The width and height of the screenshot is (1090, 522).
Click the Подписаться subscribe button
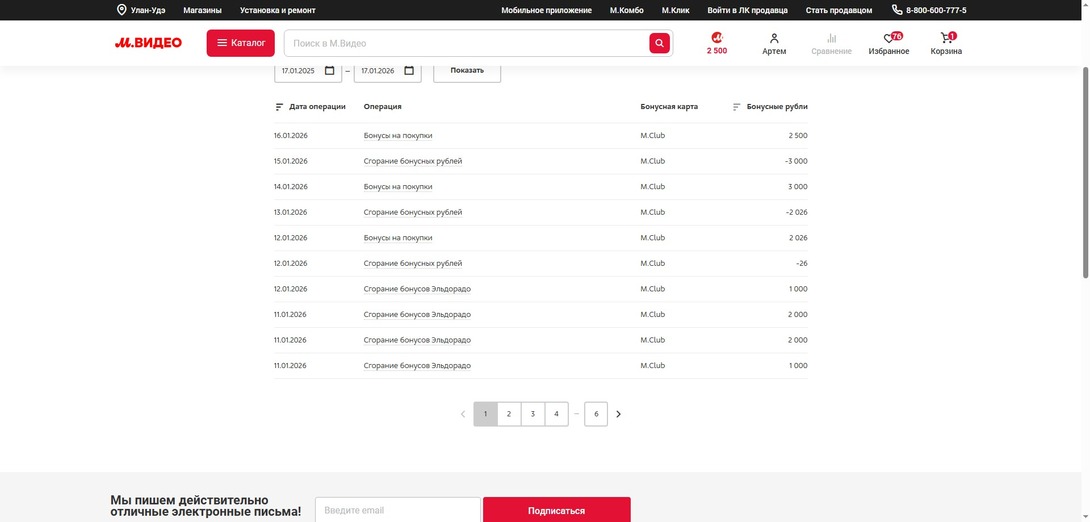(556, 510)
